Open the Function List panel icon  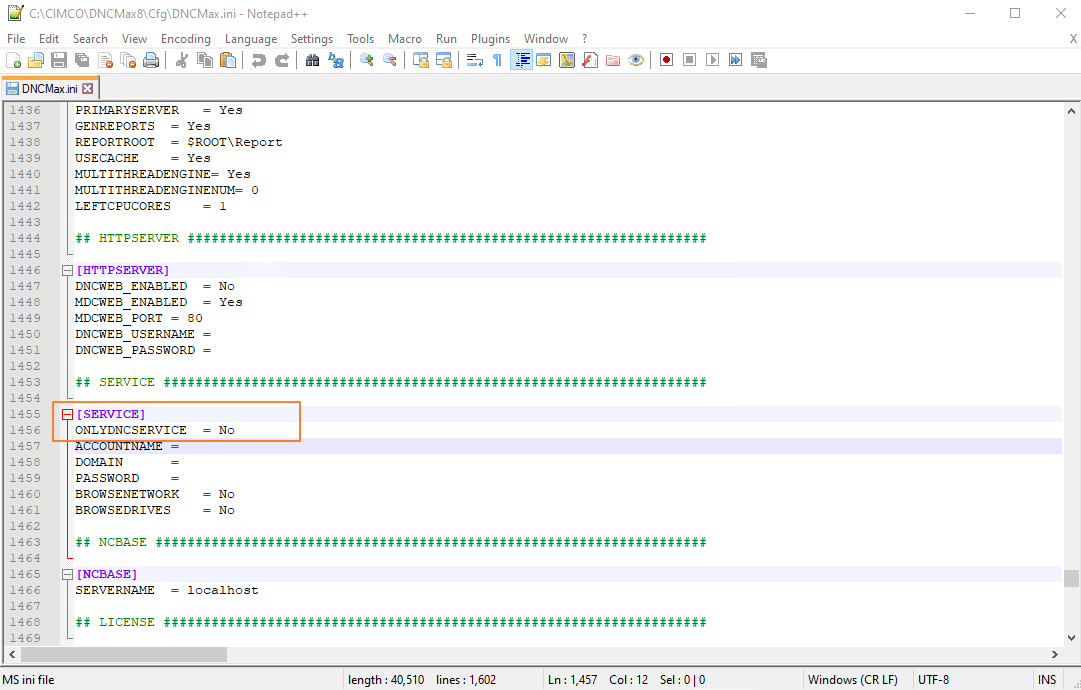tap(589, 61)
